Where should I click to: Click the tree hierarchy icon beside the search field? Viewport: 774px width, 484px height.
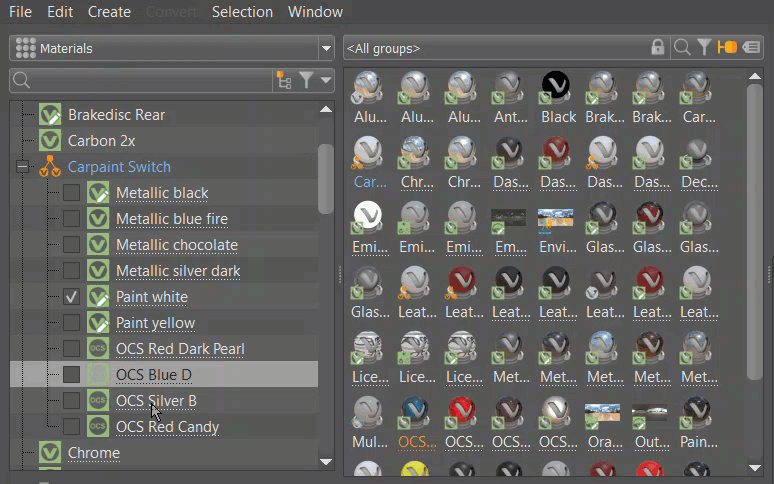[284, 80]
